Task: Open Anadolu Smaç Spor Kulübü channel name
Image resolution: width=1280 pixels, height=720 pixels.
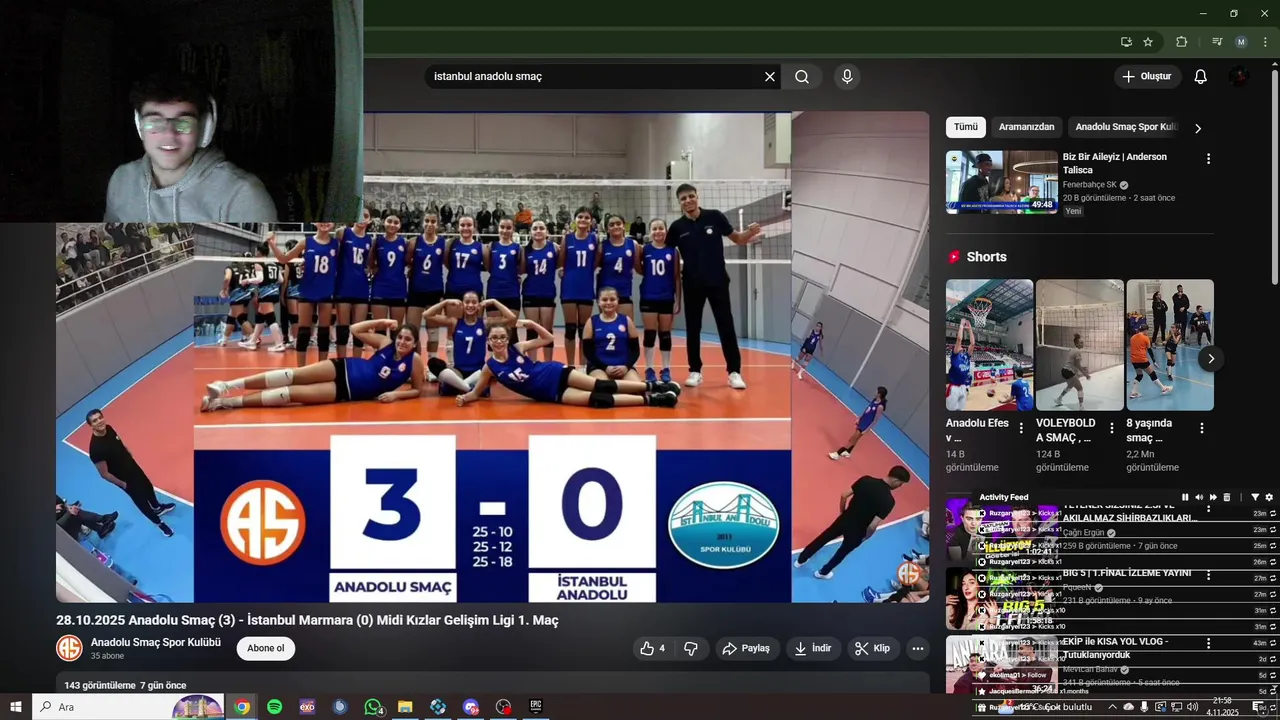Action: [x=156, y=642]
